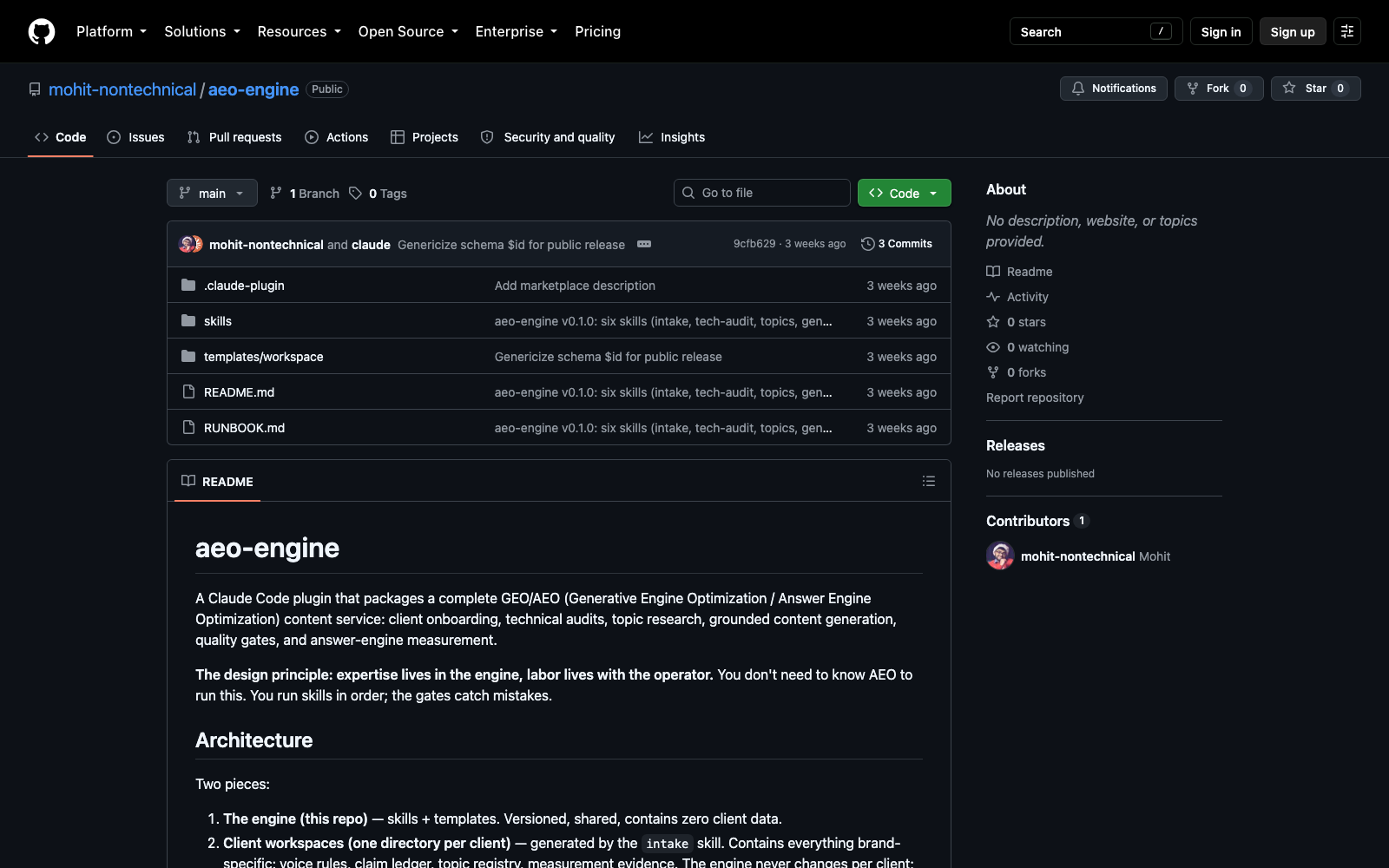This screenshot has width=1389, height=868.
Task: Click the Sign up button
Action: pos(1293,31)
